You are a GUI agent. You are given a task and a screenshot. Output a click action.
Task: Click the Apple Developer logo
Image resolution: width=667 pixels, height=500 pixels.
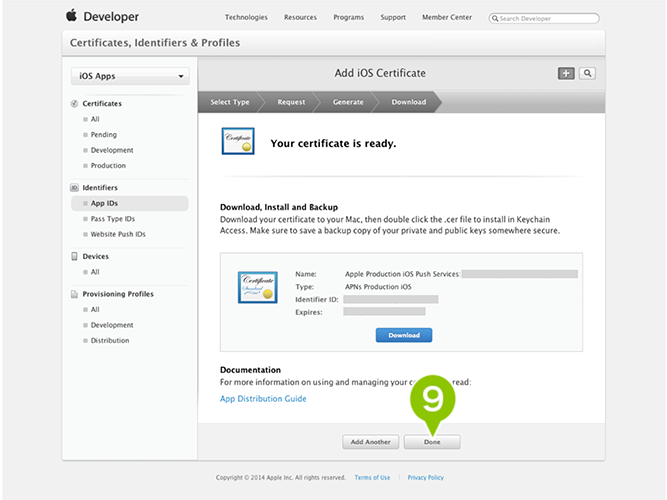pyautogui.click(x=102, y=16)
